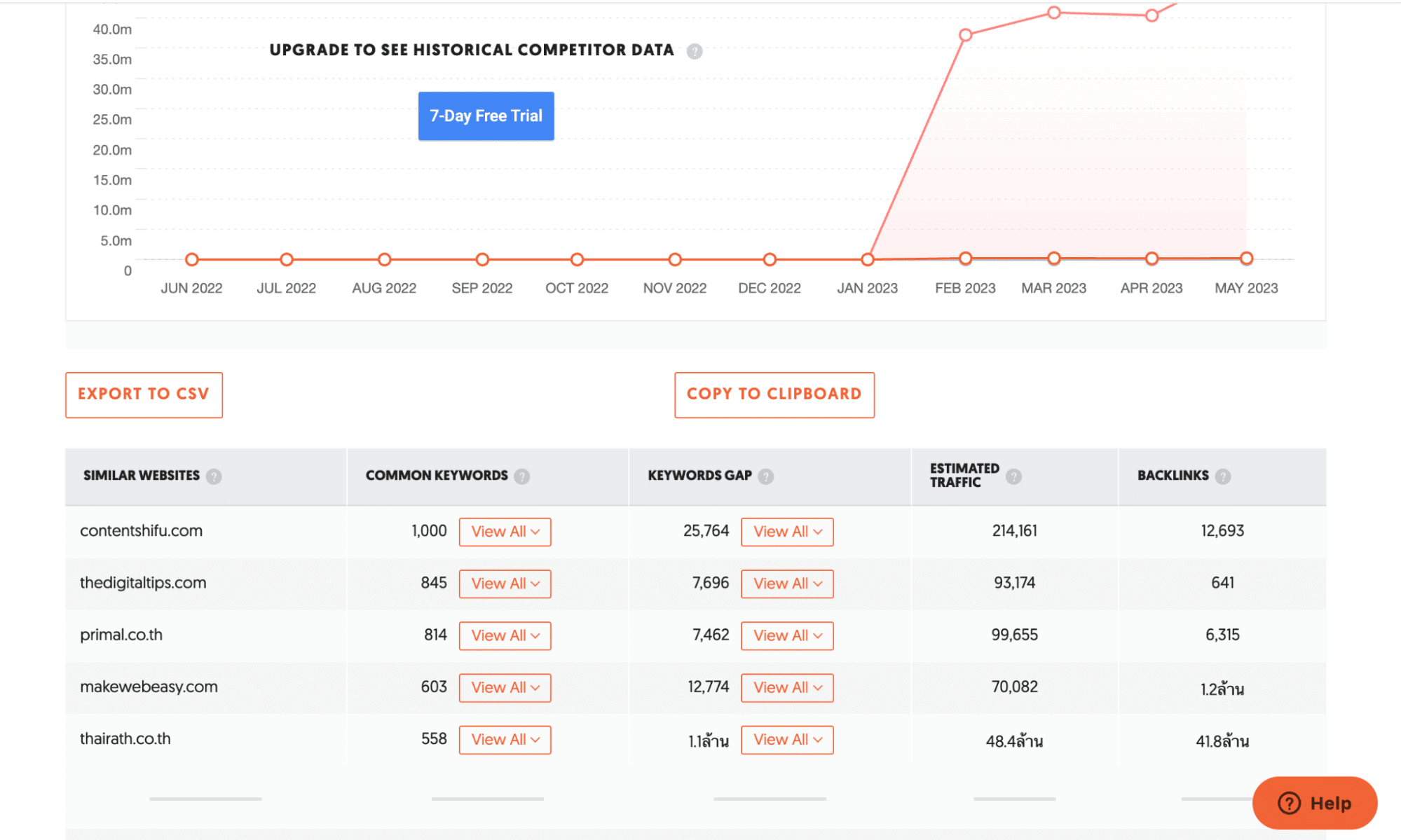The image size is (1401, 840).
Task: Click primal.co.th website name
Action: (121, 635)
